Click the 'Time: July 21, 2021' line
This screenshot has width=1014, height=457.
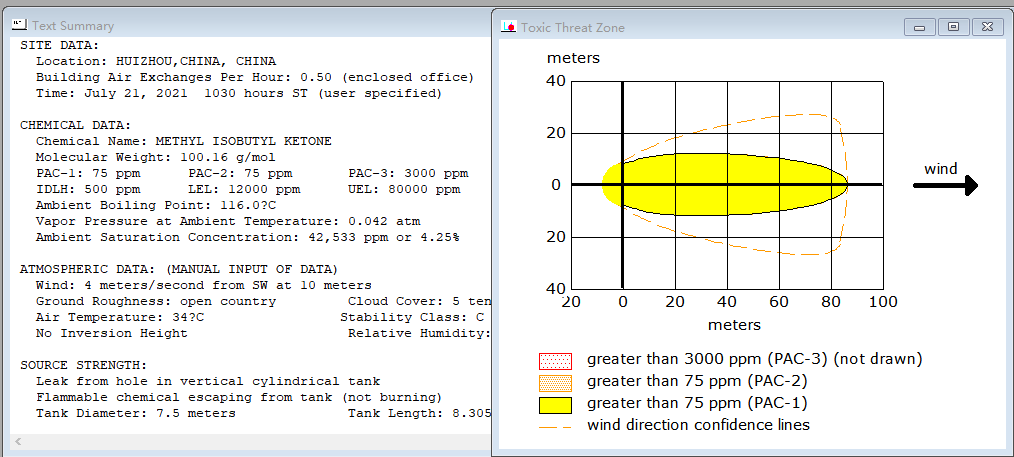point(239,94)
